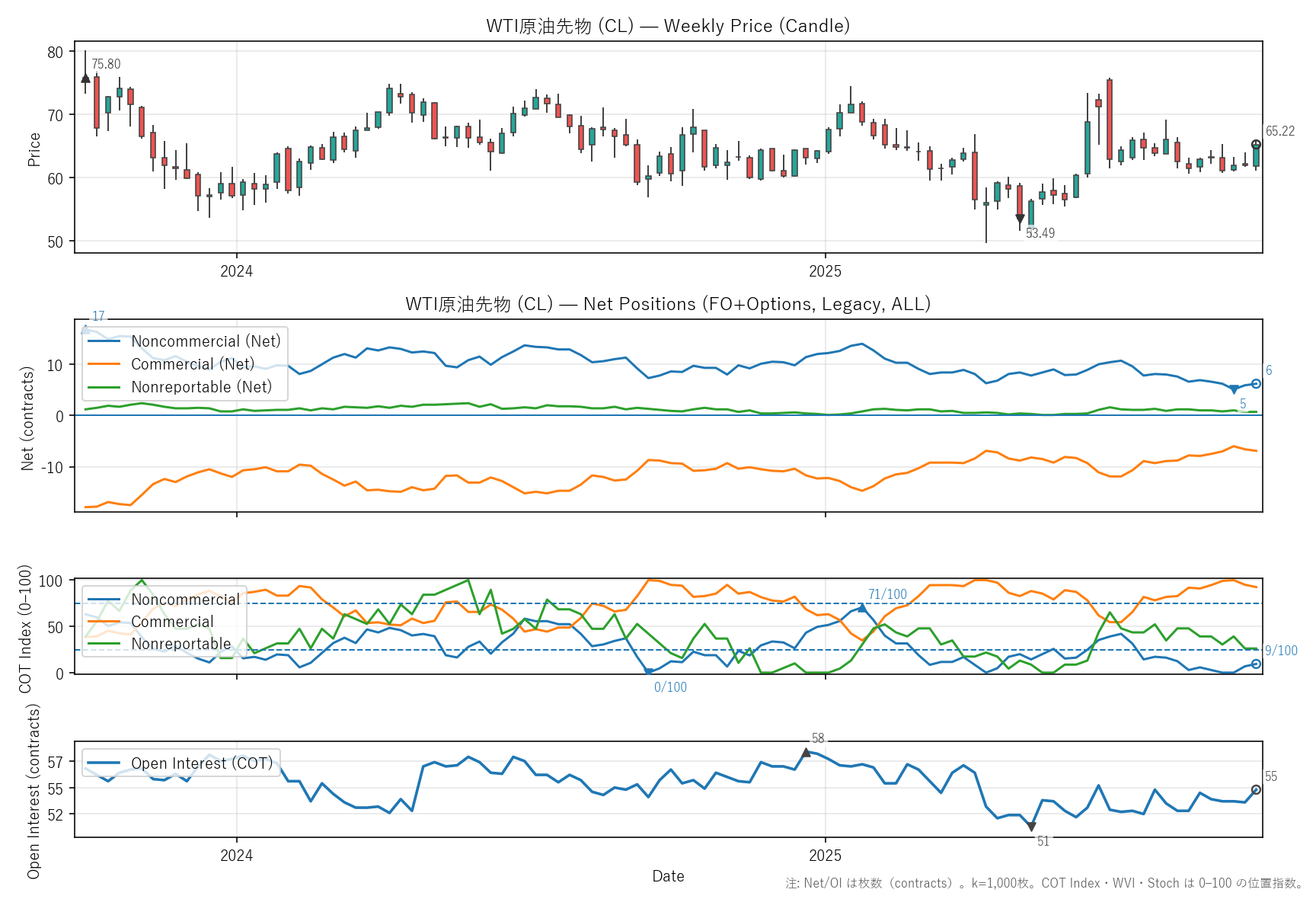Image resolution: width=1316 pixels, height=899 pixels.
Task: Toggle the Nonreportable (Net) legend entry
Action: (x=201, y=387)
